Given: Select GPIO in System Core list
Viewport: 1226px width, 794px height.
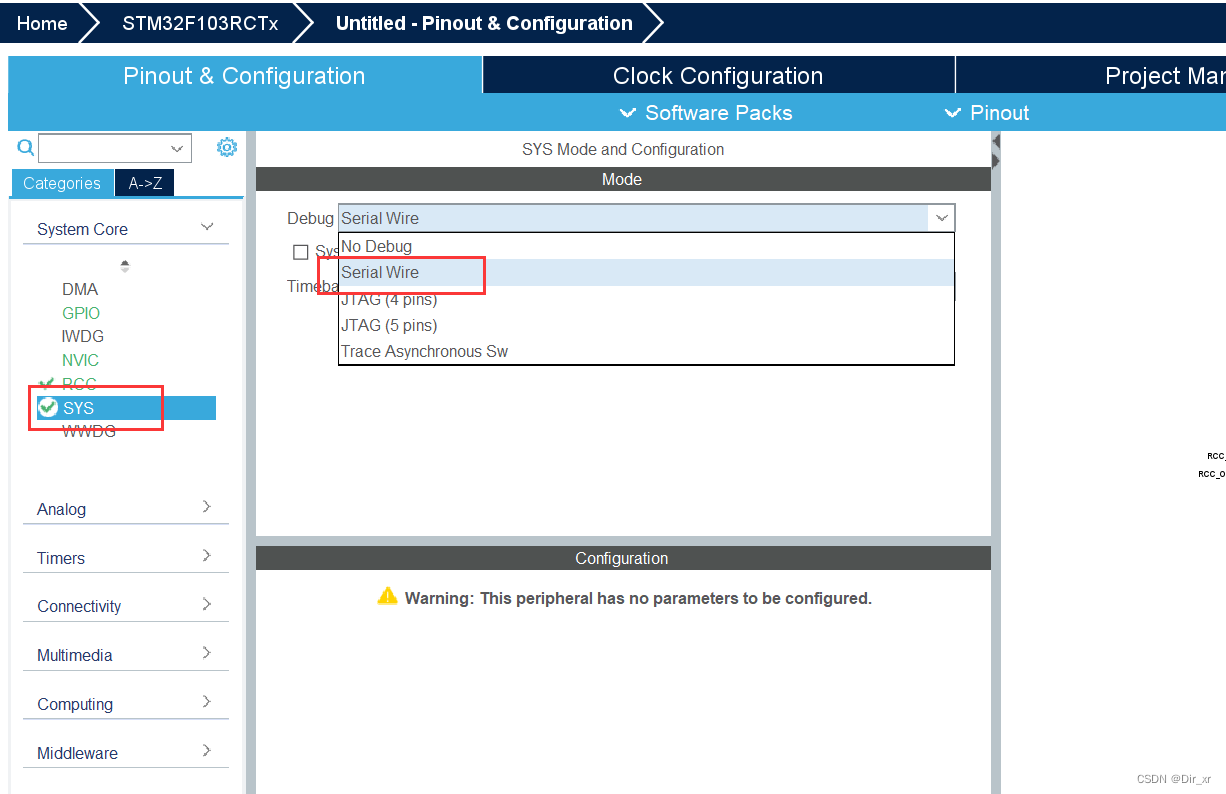Looking at the screenshot, I should click(81, 313).
